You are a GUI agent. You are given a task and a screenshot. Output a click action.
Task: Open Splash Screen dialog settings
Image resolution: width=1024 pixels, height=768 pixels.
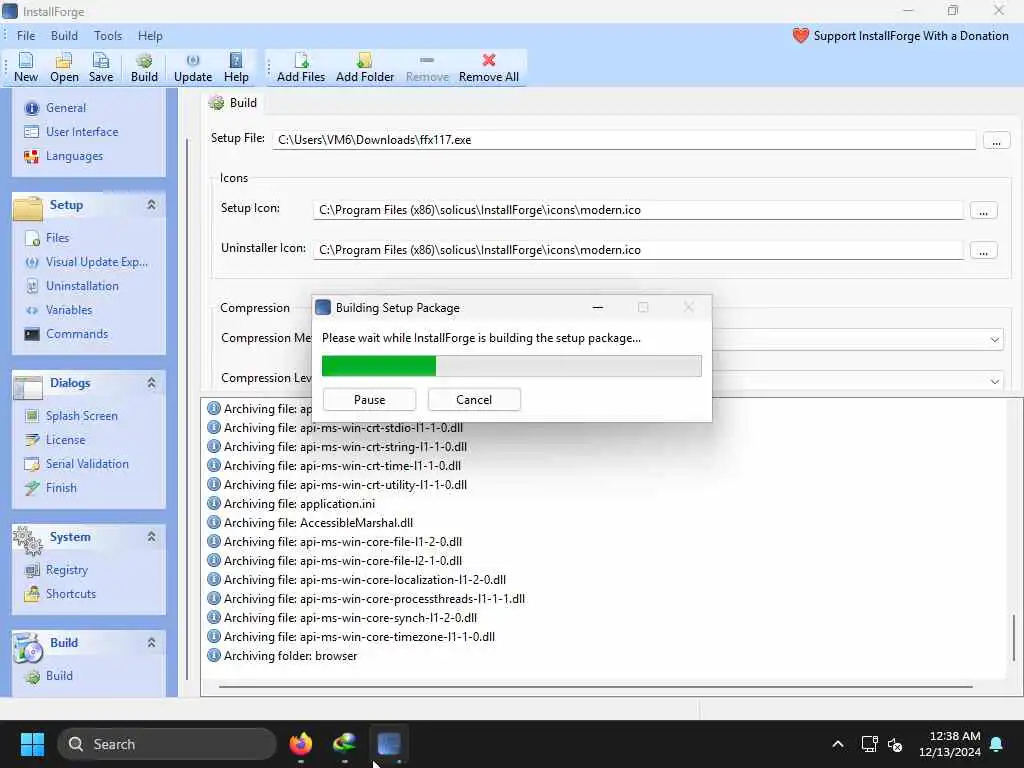pyautogui.click(x=81, y=416)
